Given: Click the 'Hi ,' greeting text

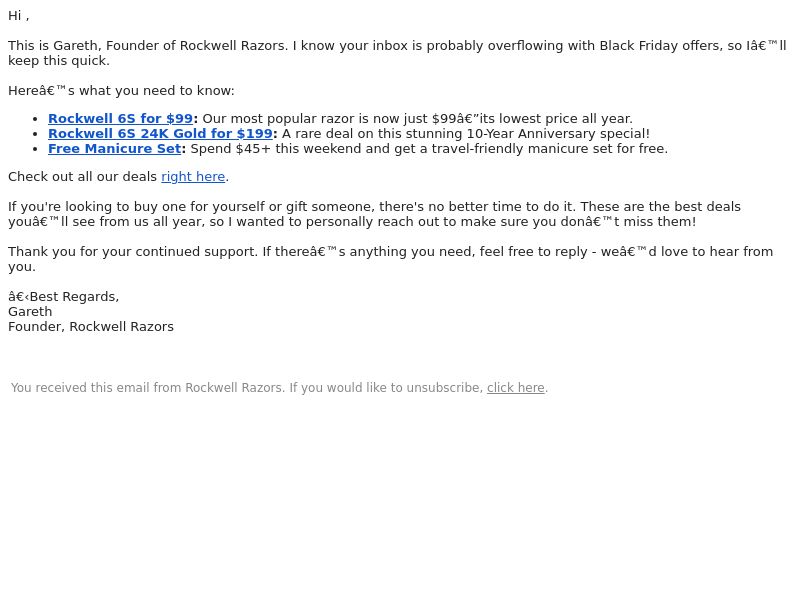Looking at the screenshot, I should tap(19, 16).
